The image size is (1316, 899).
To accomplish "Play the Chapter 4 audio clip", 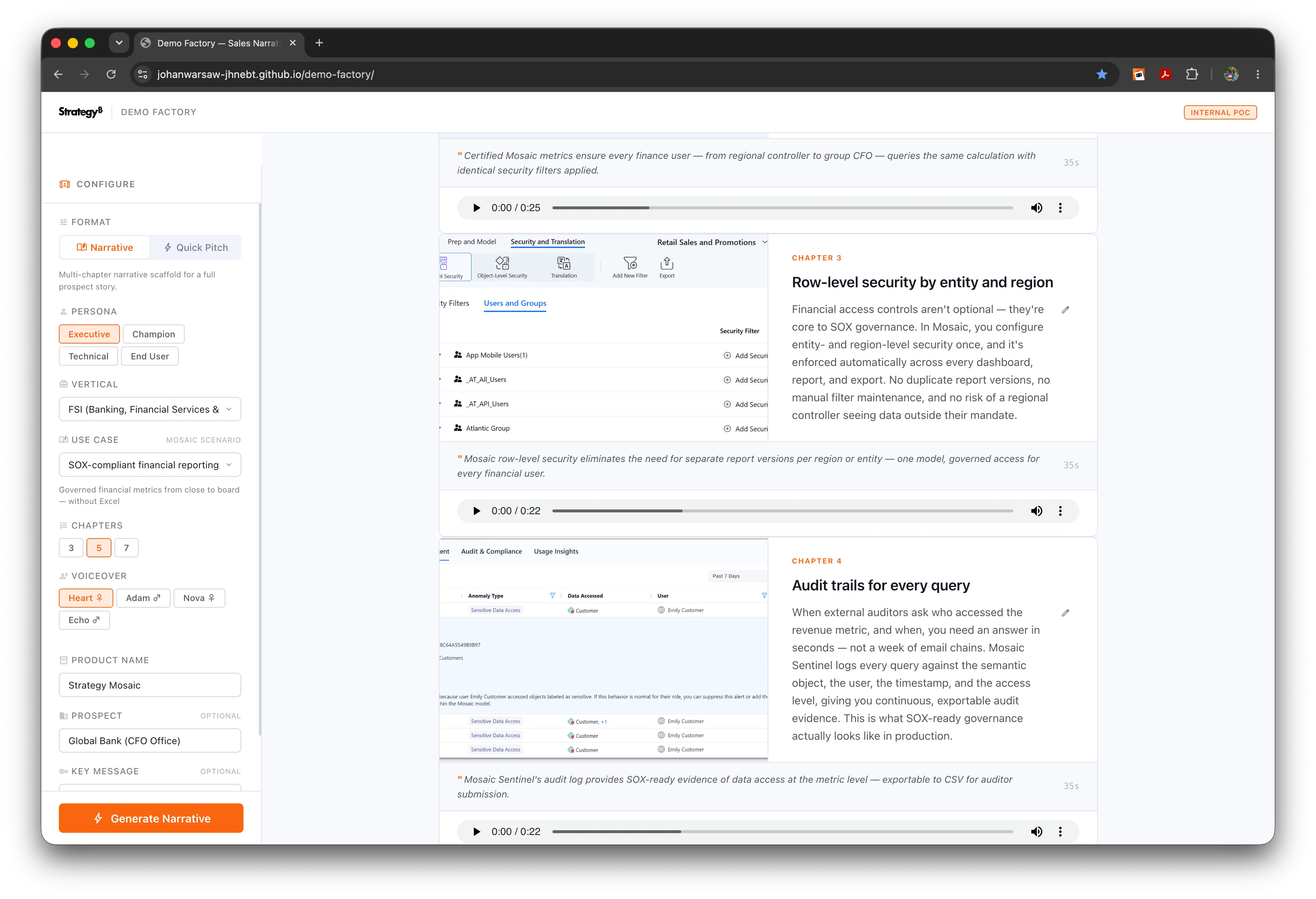I will click(x=476, y=832).
